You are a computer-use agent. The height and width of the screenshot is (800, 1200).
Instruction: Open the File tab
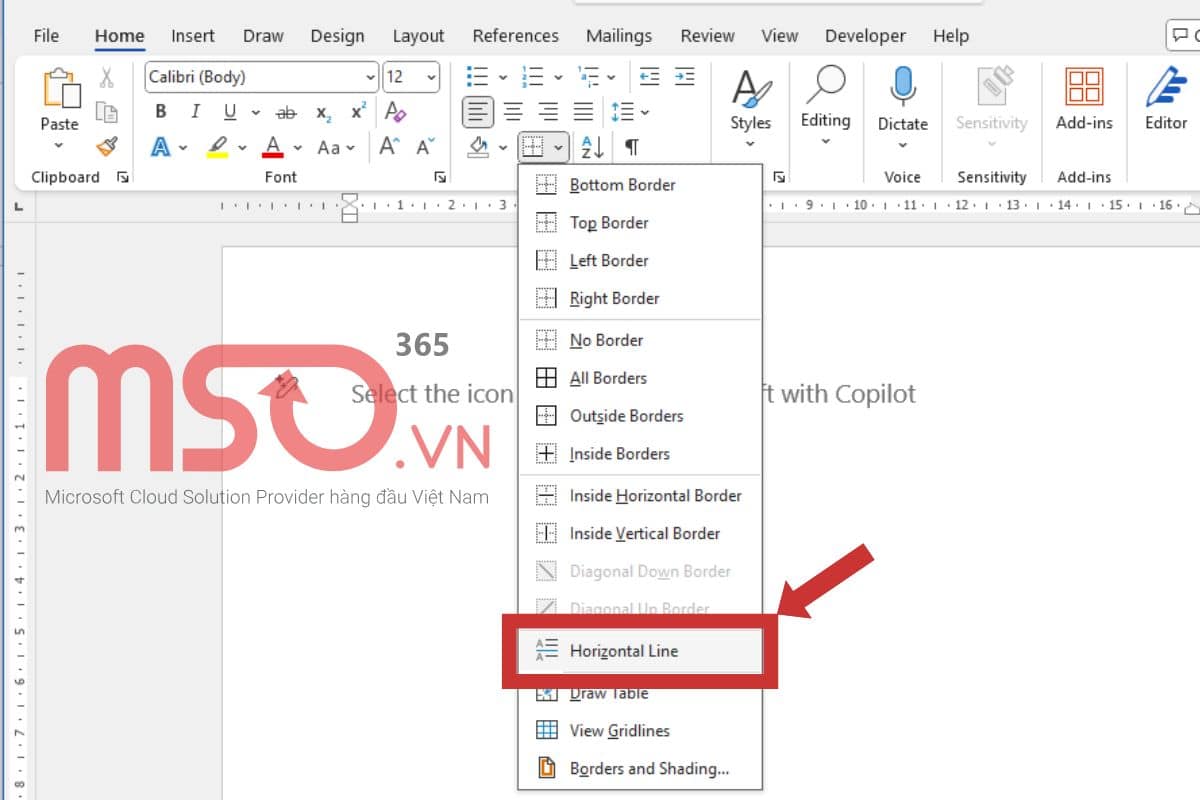(46, 35)
